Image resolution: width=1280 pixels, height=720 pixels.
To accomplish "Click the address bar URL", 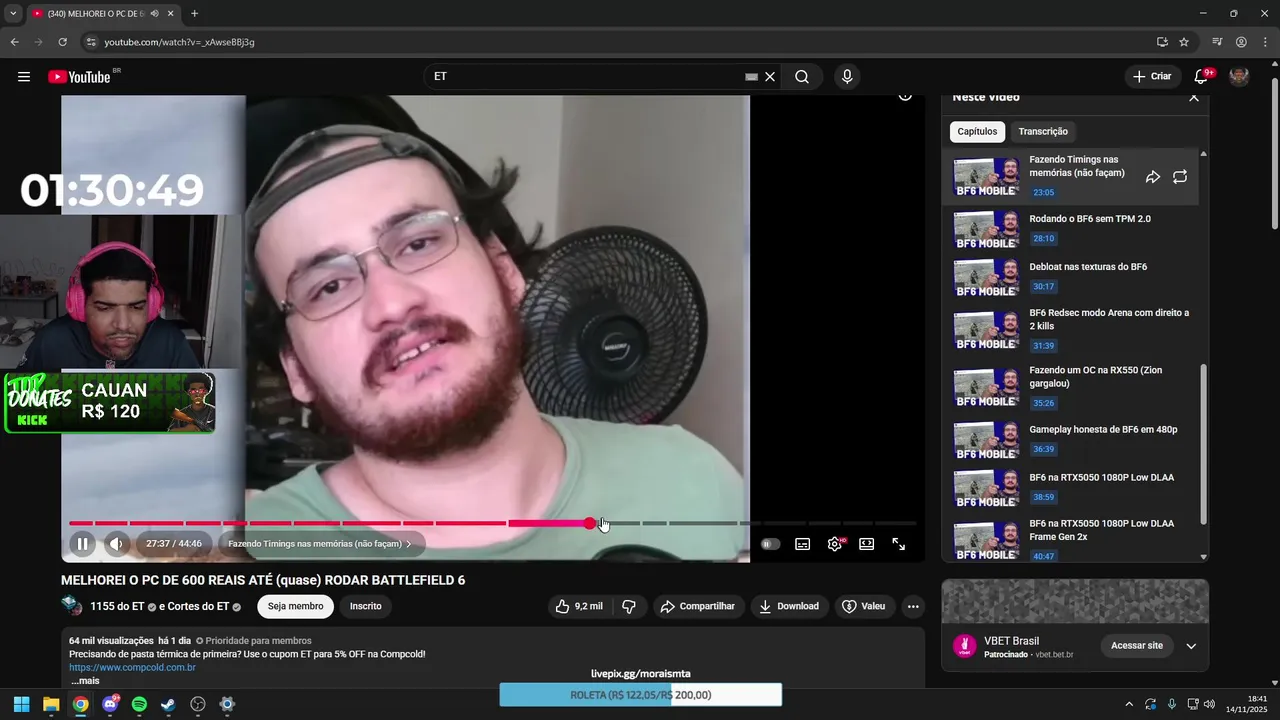I will click(180, 42).
